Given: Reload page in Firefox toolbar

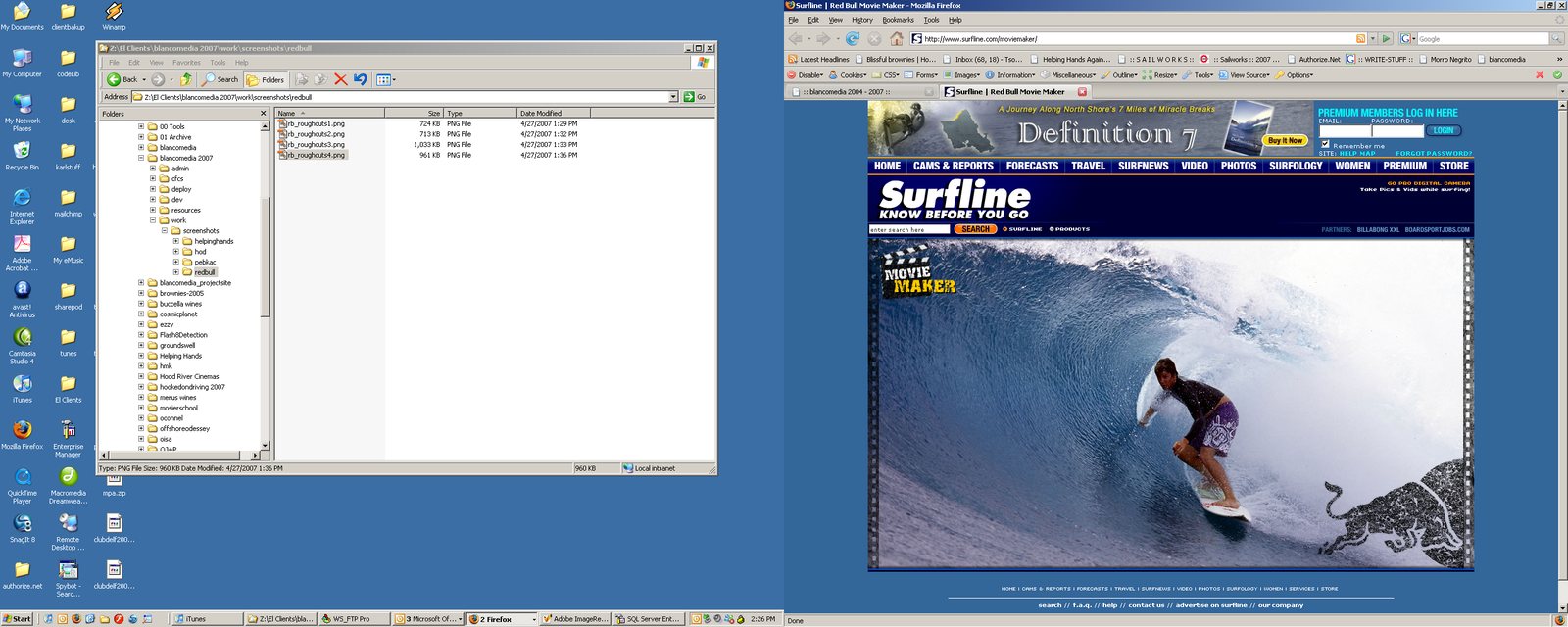Looking at the screenshot, I should coord(853,39).
